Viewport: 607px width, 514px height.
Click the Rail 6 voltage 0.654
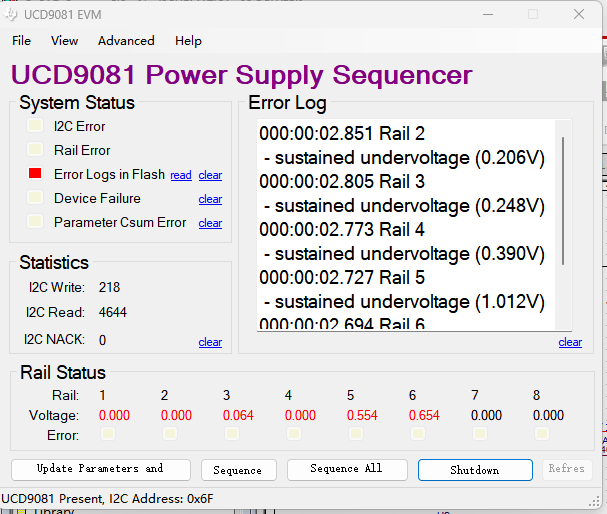(424, 415)
